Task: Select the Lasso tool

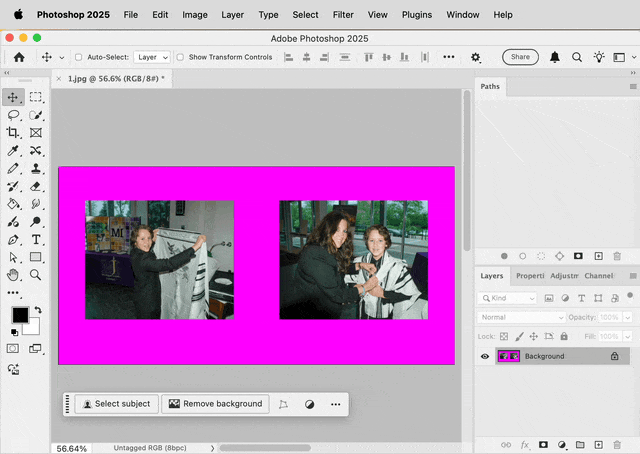Action: click(13, 115)
